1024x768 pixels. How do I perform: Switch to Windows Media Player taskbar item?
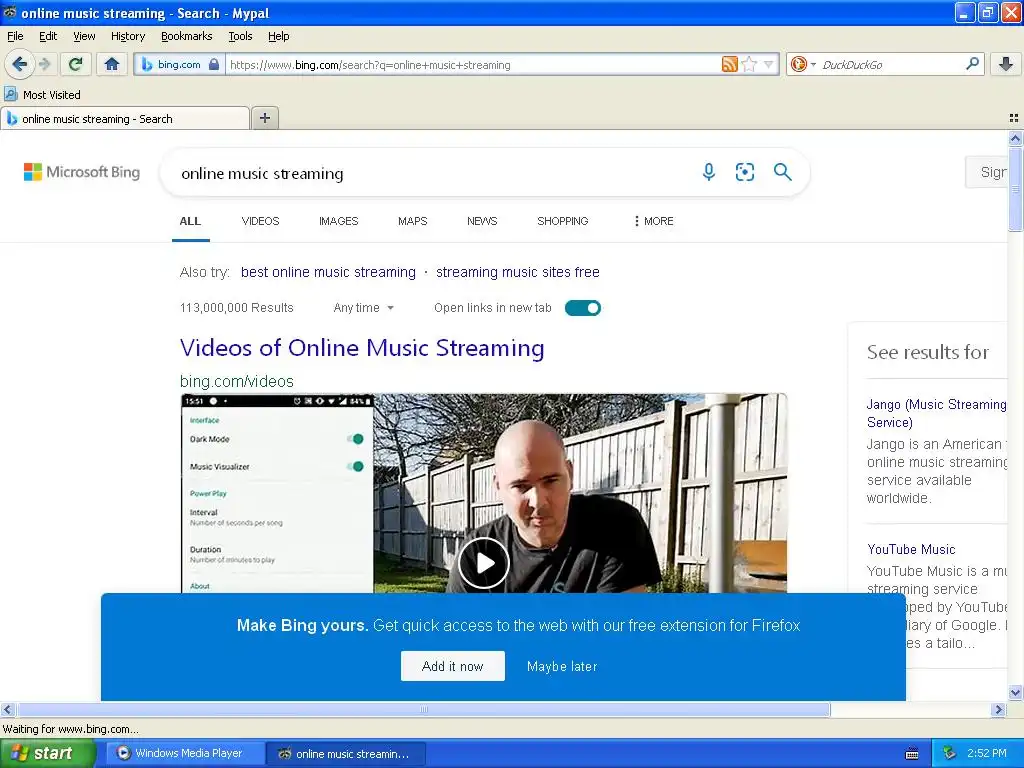pyautogui.click(x=185, y=753)
